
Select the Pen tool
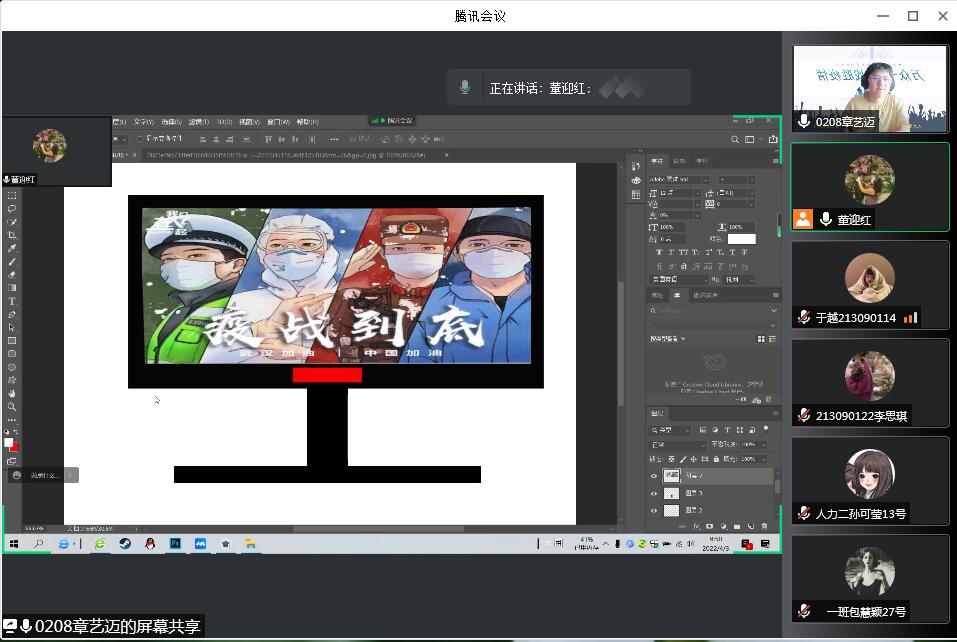(12, 314)
